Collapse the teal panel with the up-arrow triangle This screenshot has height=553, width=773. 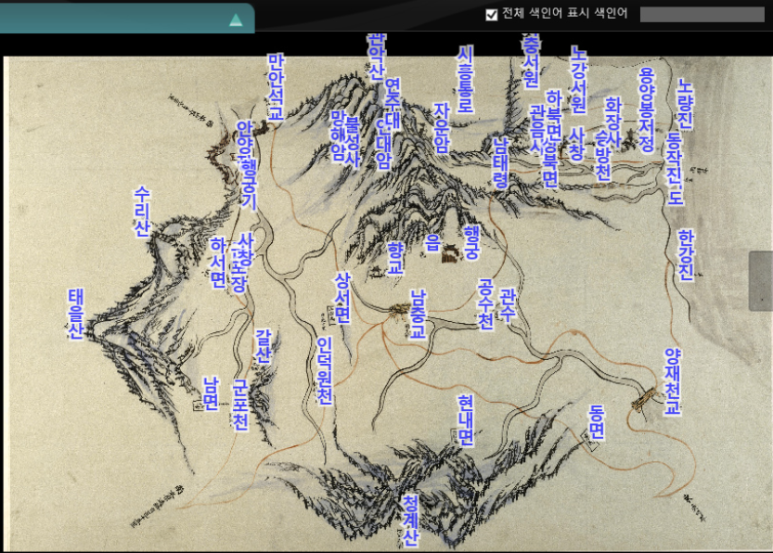pos(236,20)
